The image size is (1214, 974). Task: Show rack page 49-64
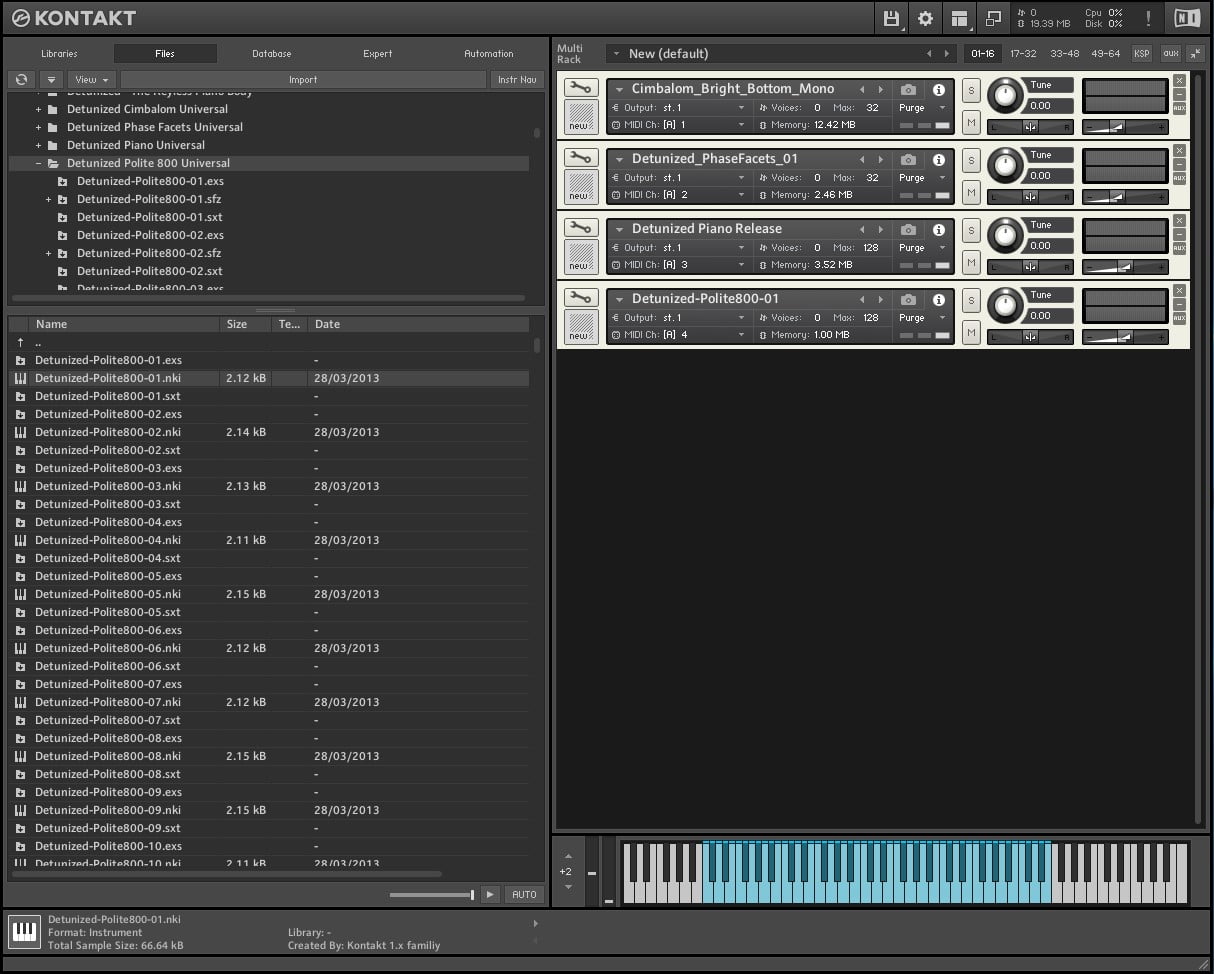[x=1106, y=53]
